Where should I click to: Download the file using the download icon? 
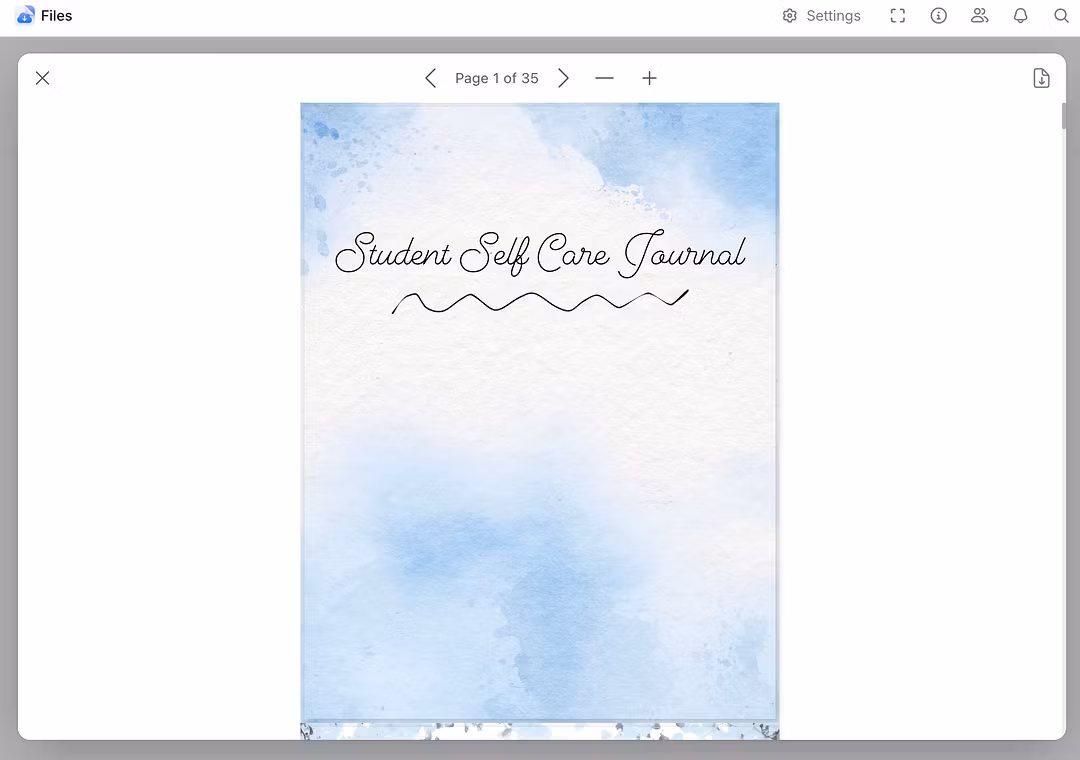[1041, 78]
